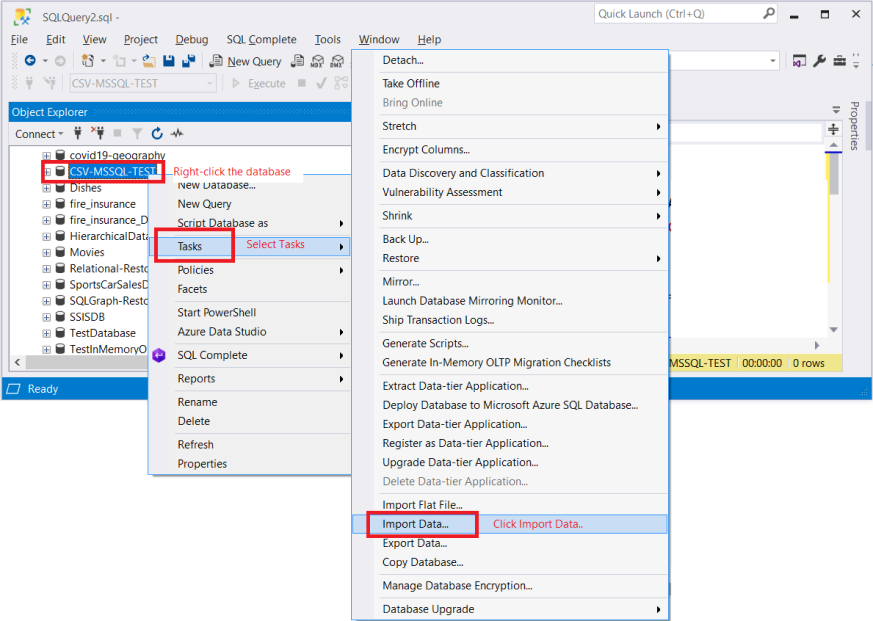Refresh the Object Explorer tree
The image size is (873, 621).
click(157, 134)
